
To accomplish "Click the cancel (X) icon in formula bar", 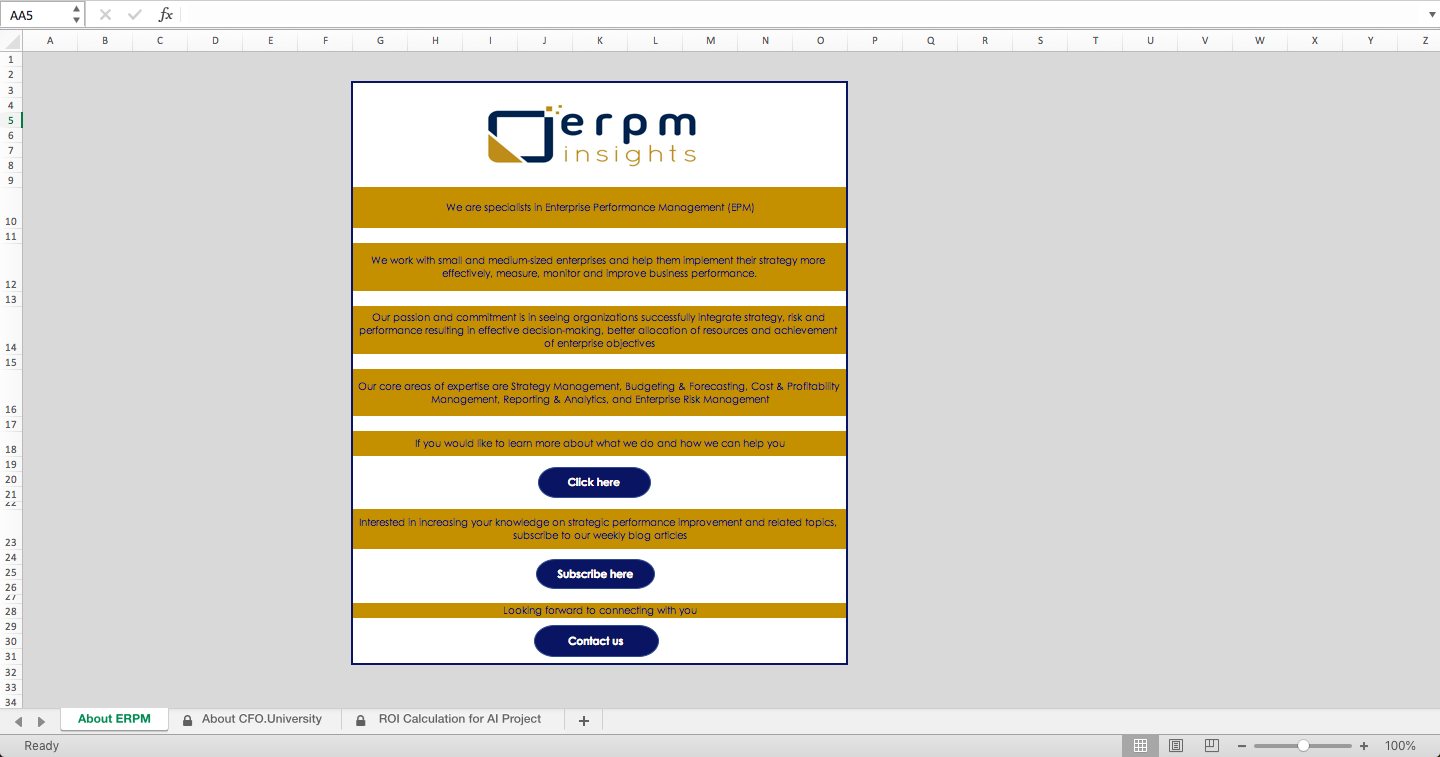I will 105,15.
